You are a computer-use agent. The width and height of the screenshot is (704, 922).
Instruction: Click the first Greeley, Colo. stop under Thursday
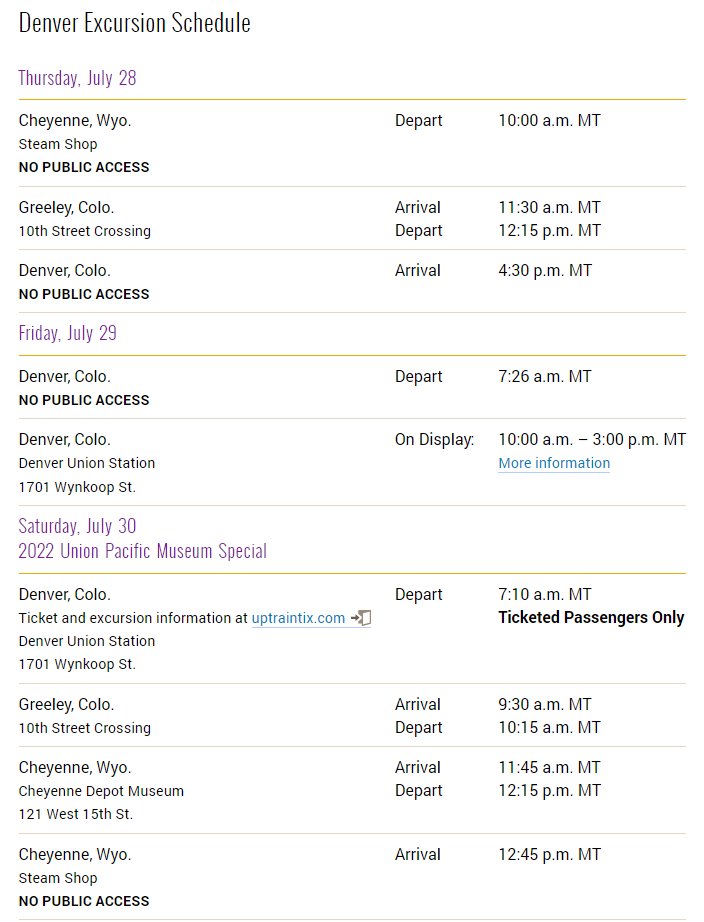tap(66, 208)
